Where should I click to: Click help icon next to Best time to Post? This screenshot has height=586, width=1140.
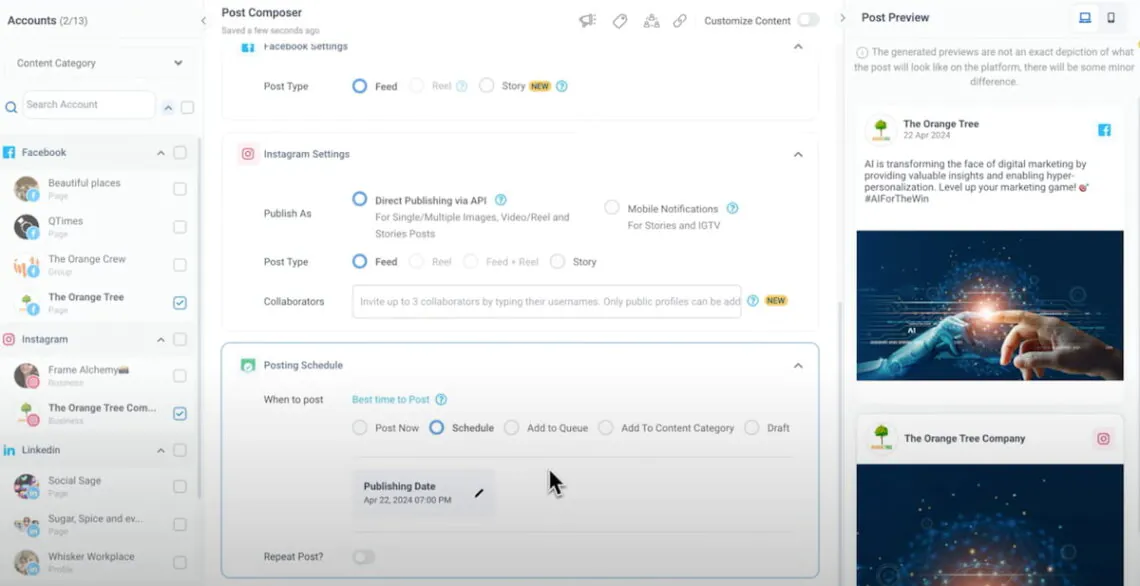coord(441,399)
